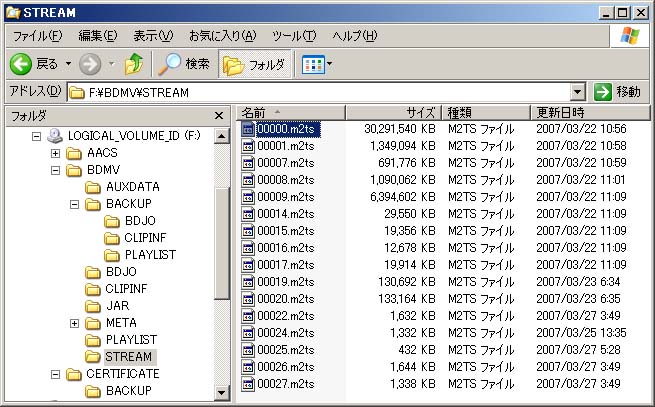
Task: Open the Back button history dropdown arrow
Action: point(68,64)
